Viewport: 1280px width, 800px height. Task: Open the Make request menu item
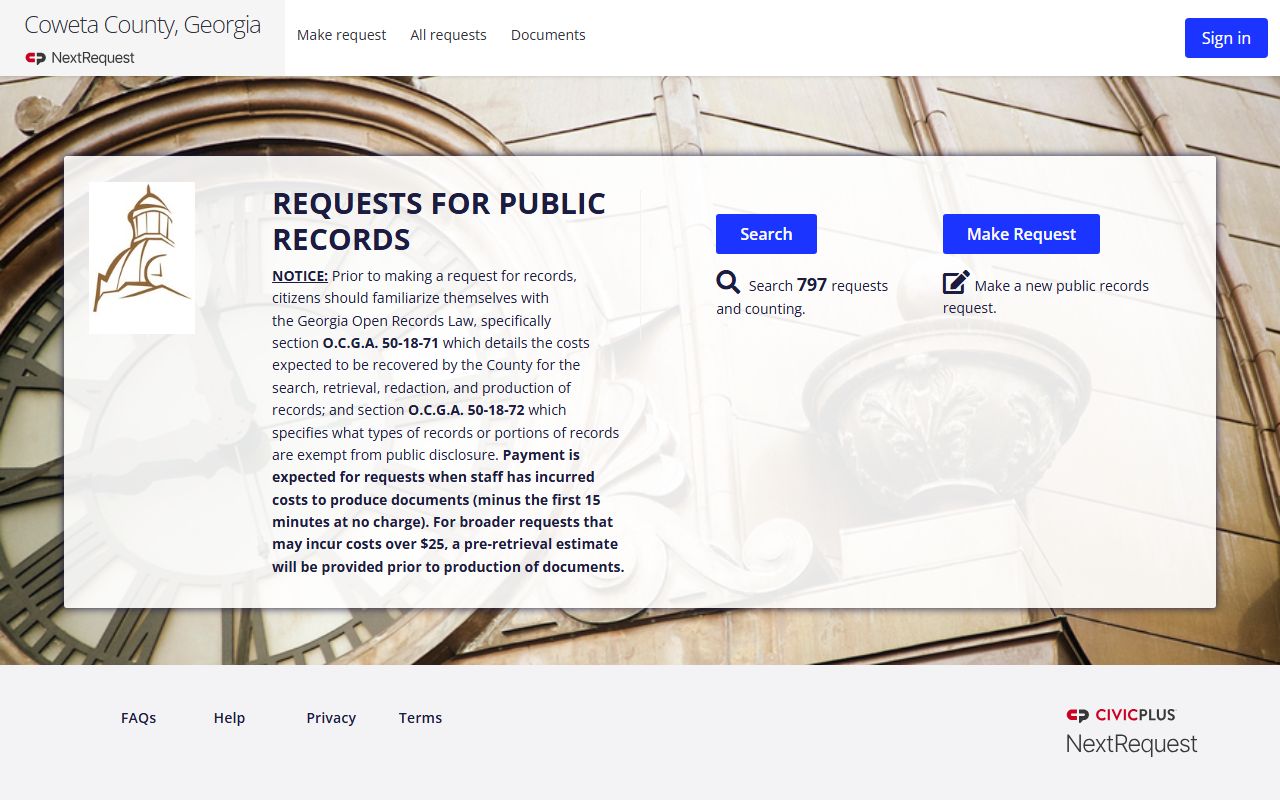pos(341,35)
